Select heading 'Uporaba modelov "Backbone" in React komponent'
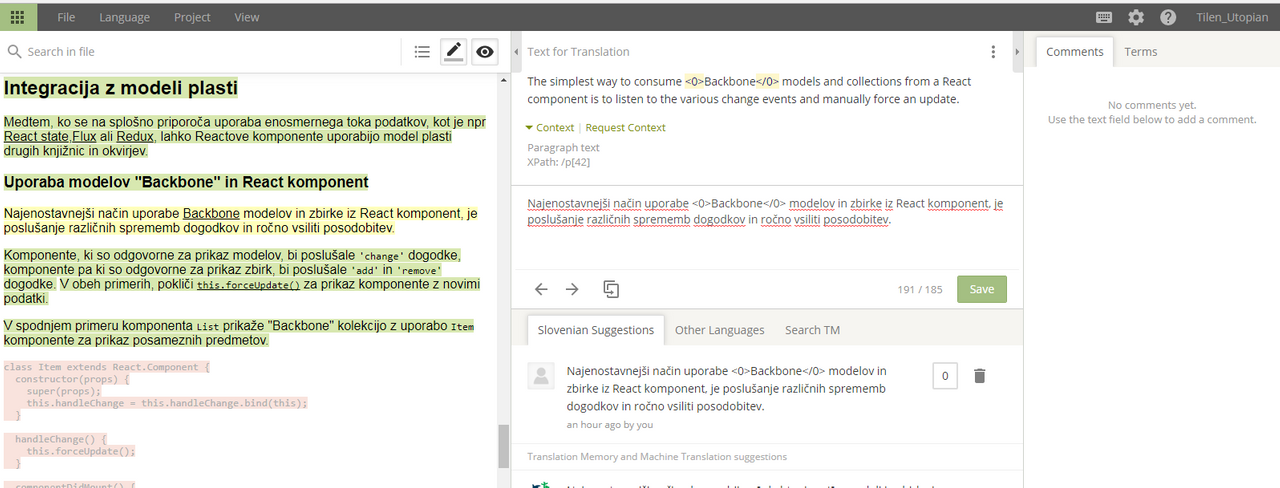 point(186,182)
